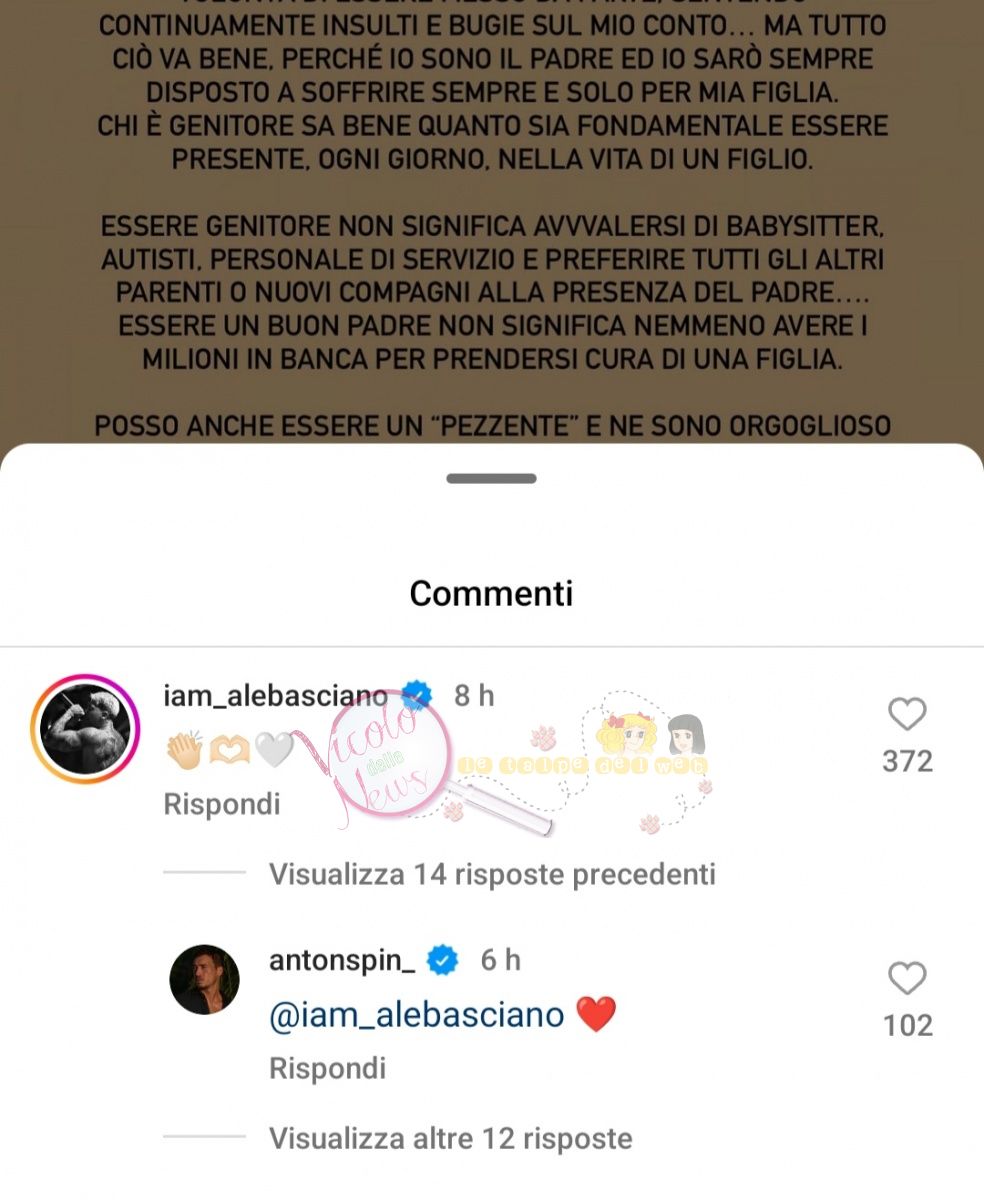Reply to iam_alebasciano's comment via Rispondi
984x1200 pixels.
[222, 804]
